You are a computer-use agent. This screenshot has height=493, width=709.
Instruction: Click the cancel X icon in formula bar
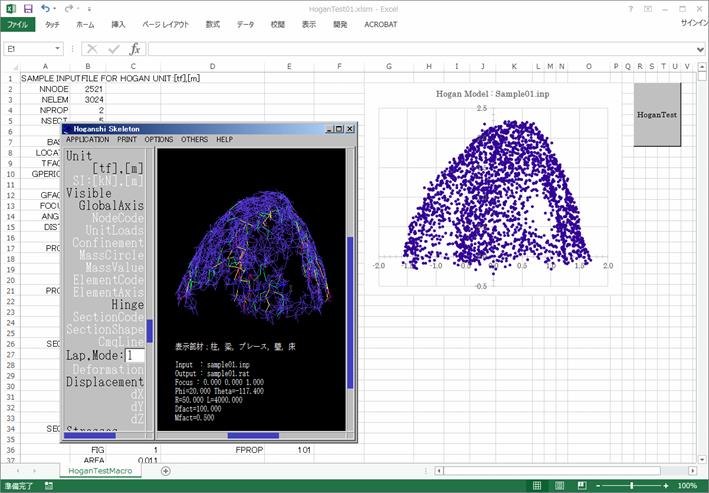pyautogui.click(x=92, y=48)
